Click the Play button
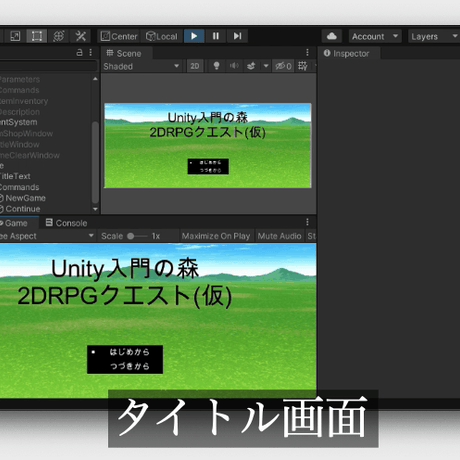The height and width of the screenshot is (460, 460). [x=194, y=36]
